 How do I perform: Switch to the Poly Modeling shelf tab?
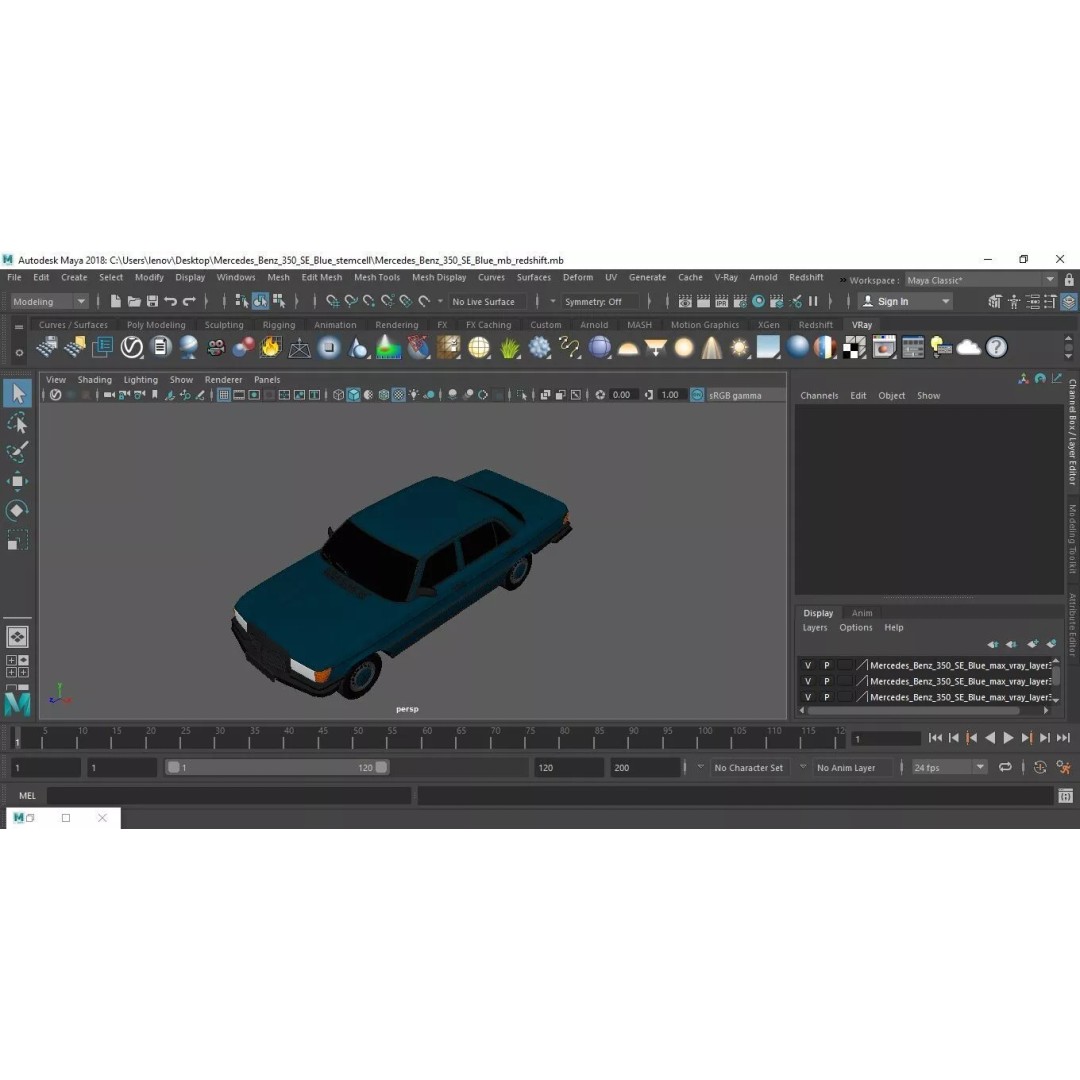[156, 324]
